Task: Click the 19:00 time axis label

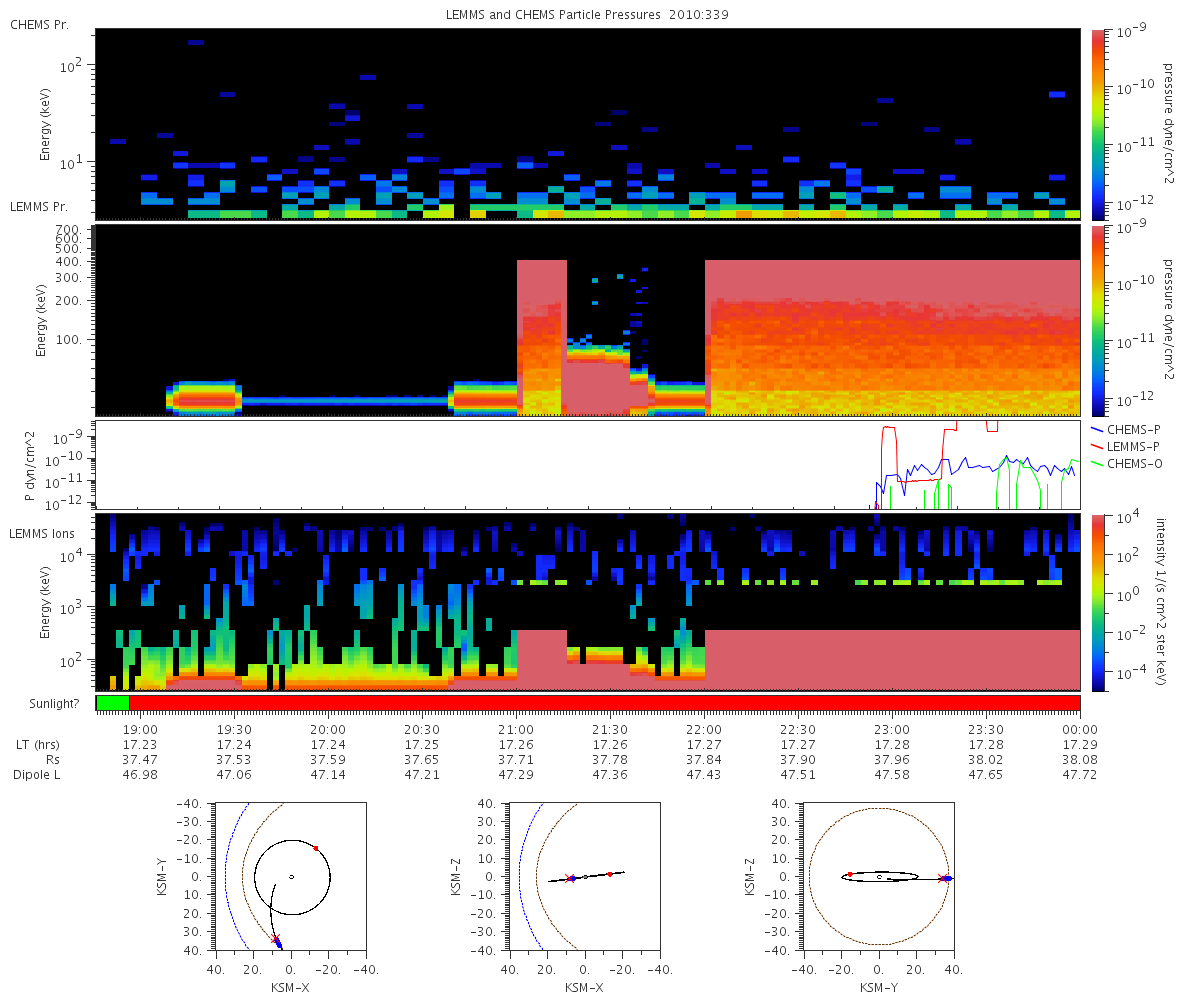Action: 139,730
